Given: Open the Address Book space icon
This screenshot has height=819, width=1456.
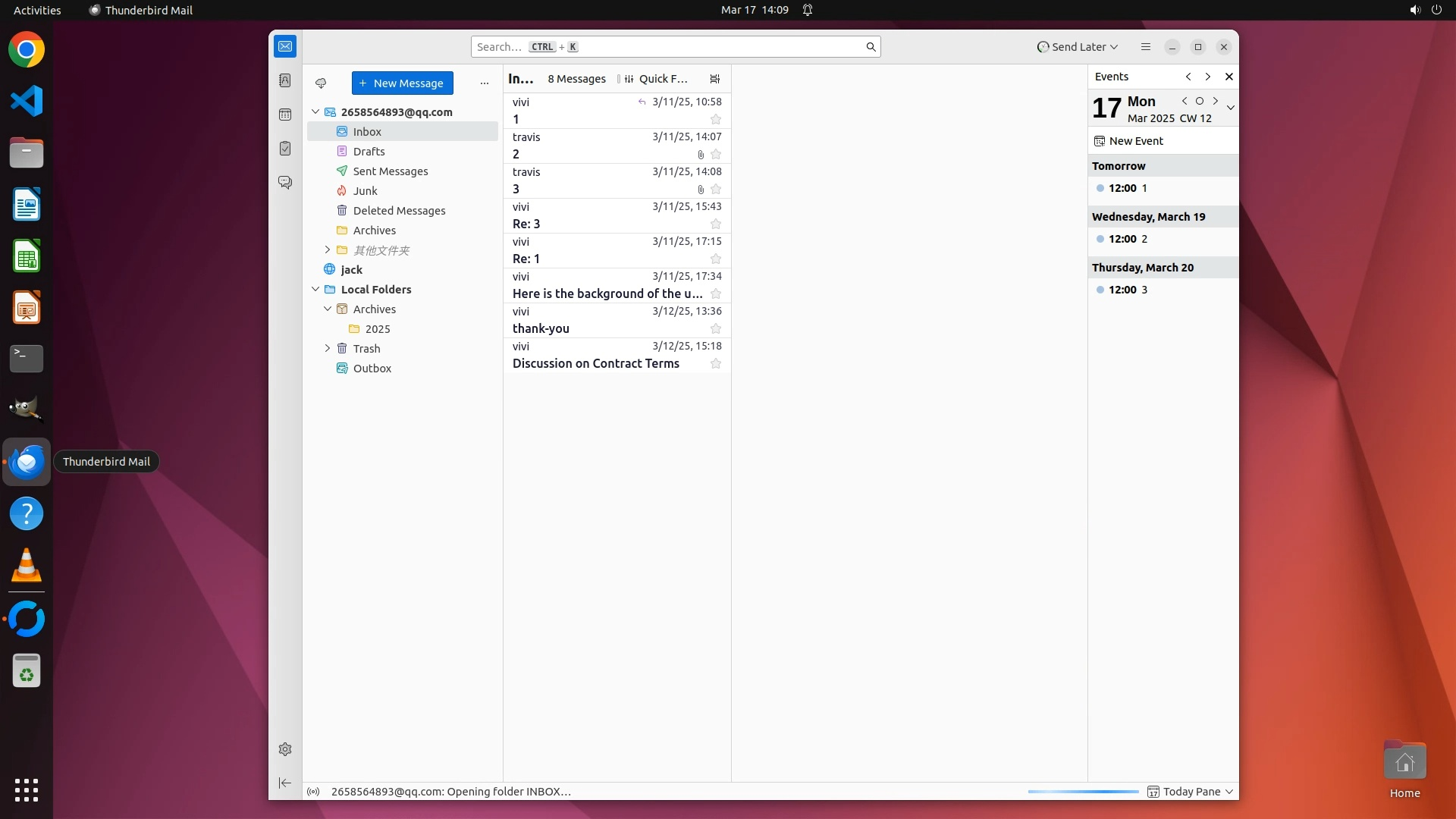Looking at the screenshot, I should (285, 80).
